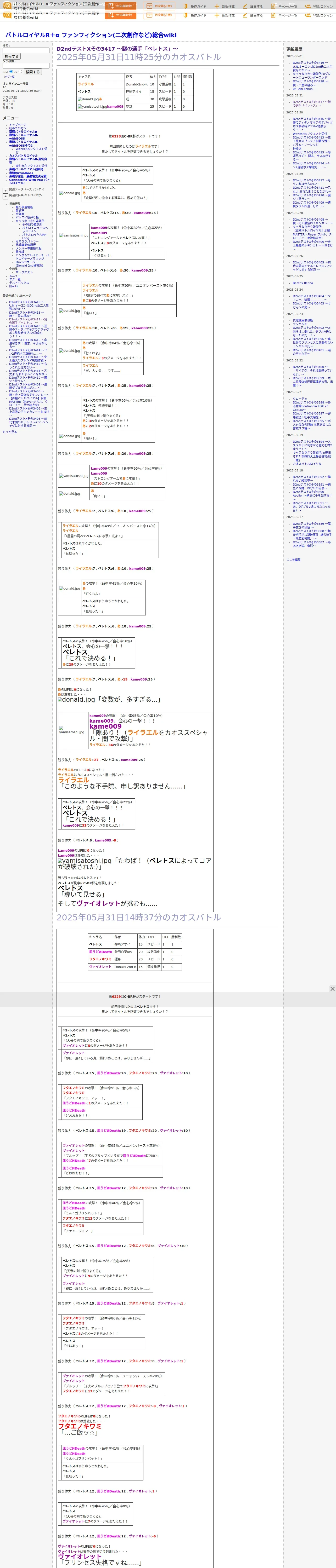Open 会議室 under 掲示板集
336x1568 pixels.
[x=20, y=214]
